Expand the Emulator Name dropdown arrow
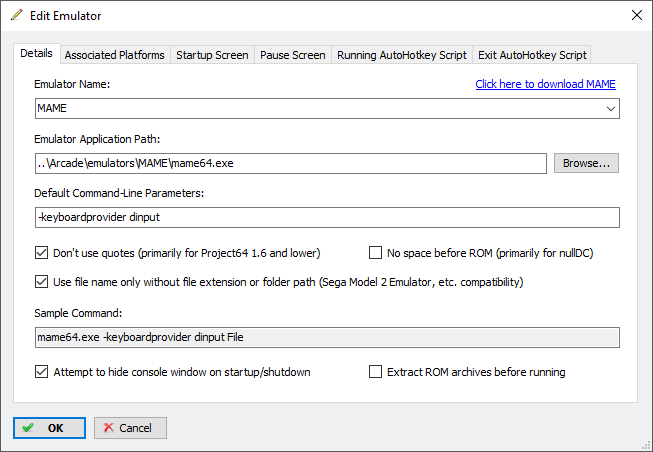 point(611,109)
